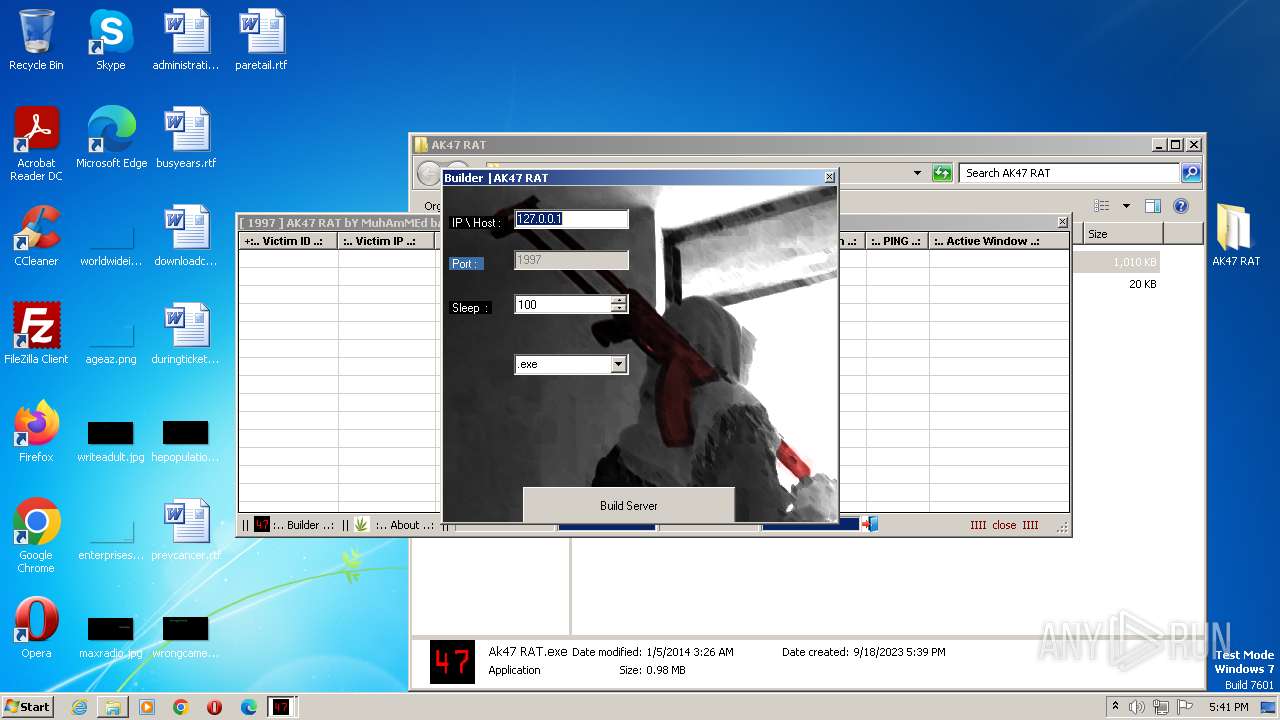Click the Explorer help icon
1280x720 pixels.
1181,206
